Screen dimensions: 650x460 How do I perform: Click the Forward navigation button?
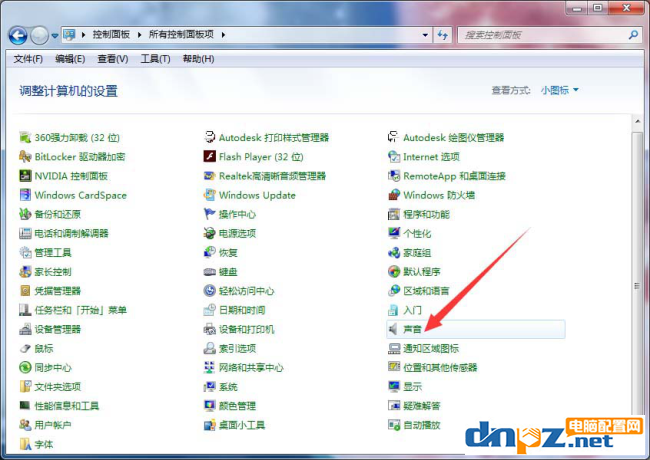[x=40, y=36]
